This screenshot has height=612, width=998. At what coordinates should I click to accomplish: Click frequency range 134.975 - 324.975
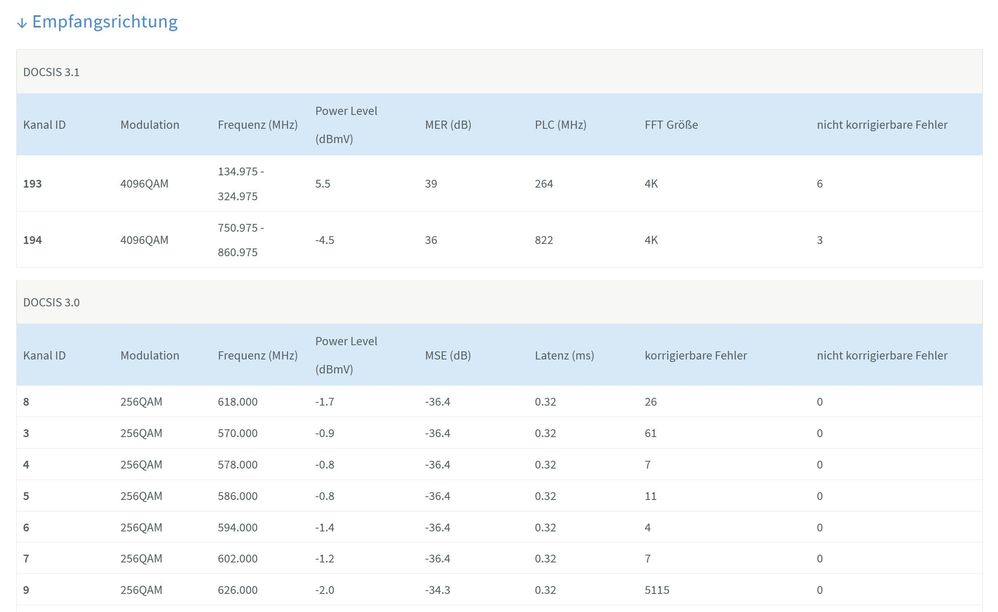[240, 184]
